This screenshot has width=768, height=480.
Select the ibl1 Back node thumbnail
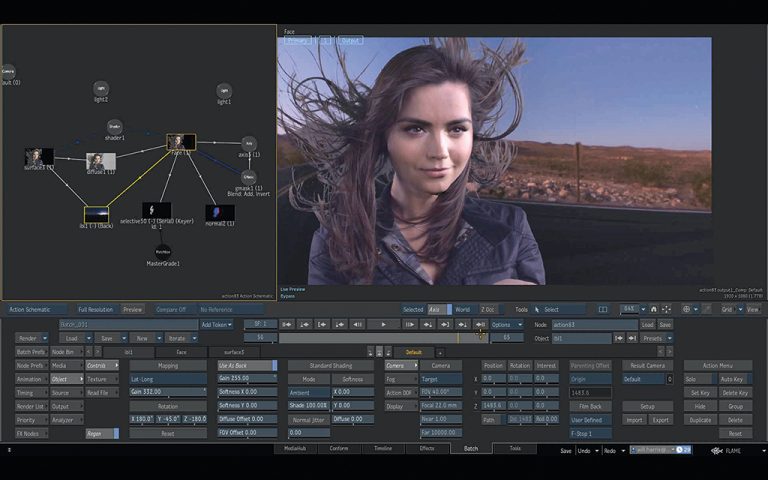pyautogui.click(x=97, y=214)
